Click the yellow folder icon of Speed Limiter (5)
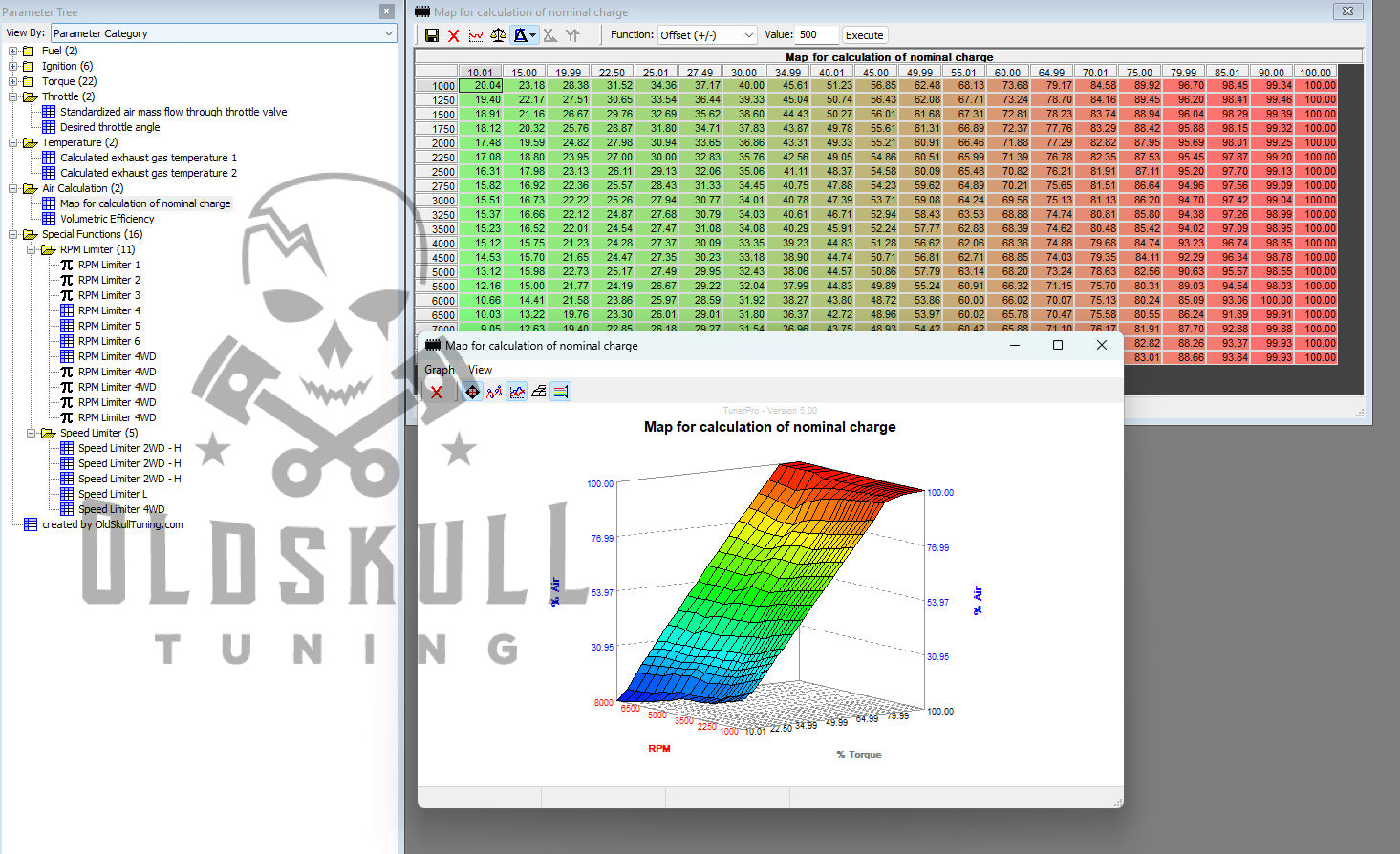Image resolution: width=1400 pixels, height=854 pixels. (x=48, y=433)
